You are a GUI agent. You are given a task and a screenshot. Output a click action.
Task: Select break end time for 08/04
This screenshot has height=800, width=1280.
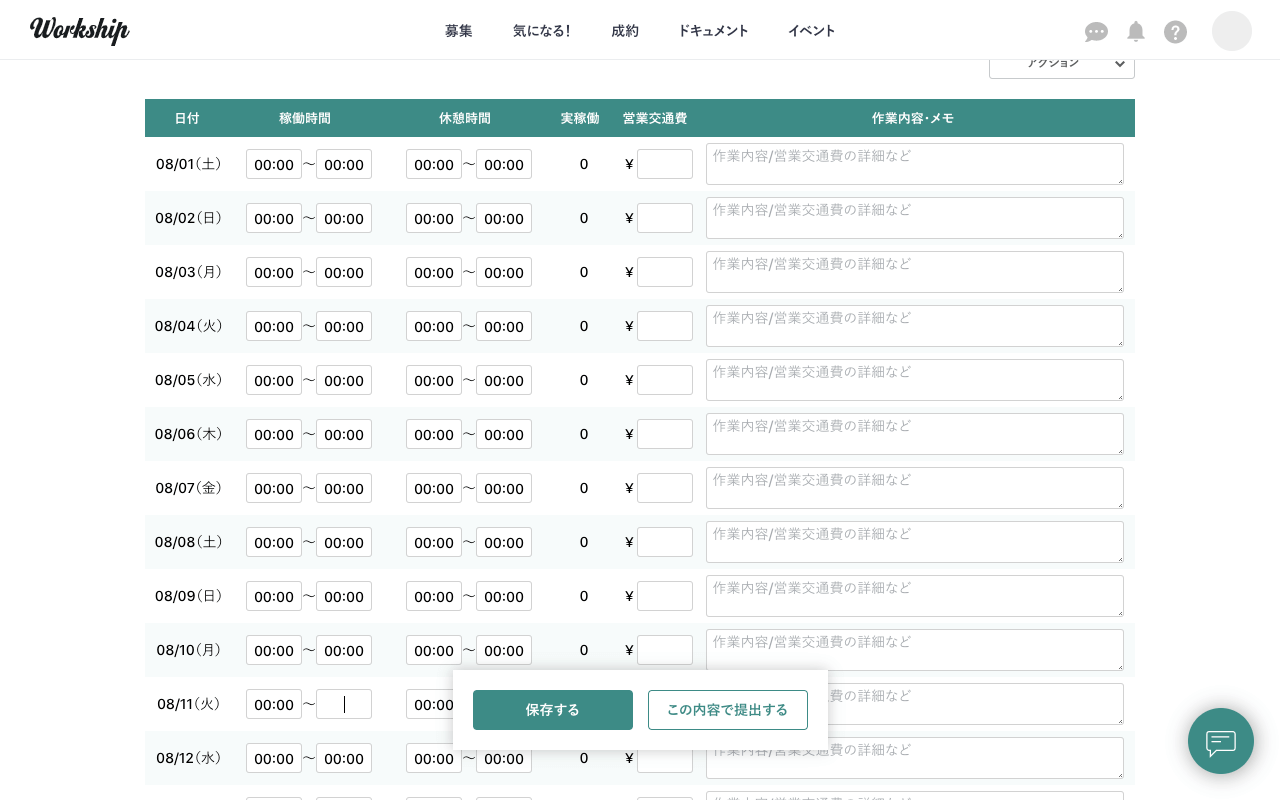pos(504,326)
